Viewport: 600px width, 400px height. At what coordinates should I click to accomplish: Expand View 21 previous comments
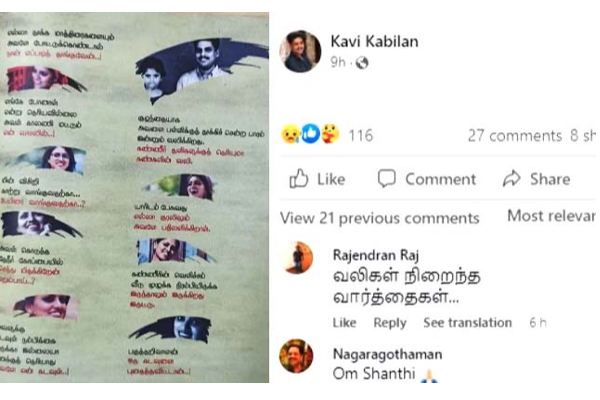380,218
